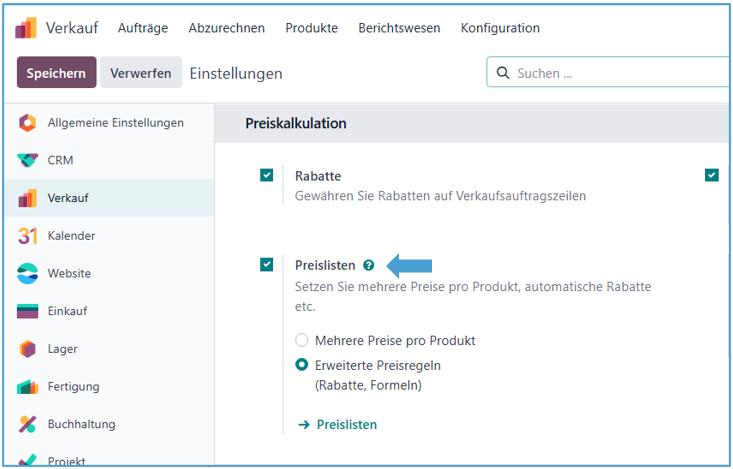The height and width of the screenshot is (469, 733).
Task: Select 'Mehrere Preise pro Produkt' option
Action: click(x=302, y=340)
